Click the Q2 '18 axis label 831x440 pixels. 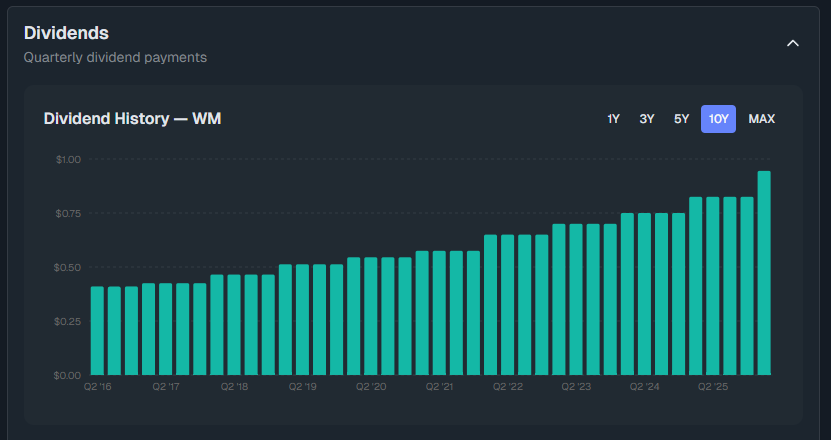point(234,386)
